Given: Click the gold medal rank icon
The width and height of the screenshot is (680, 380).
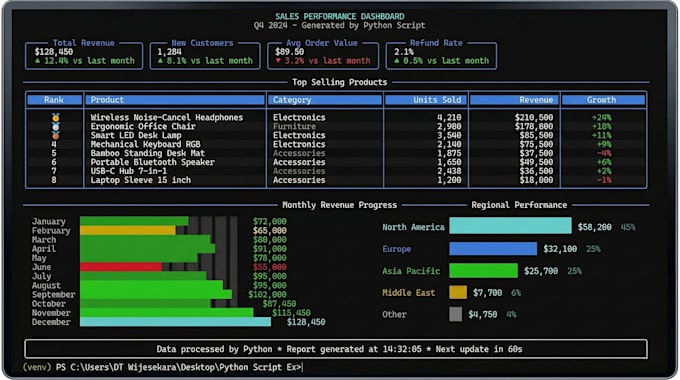Looking at the screenshot, I should point(56,118).
